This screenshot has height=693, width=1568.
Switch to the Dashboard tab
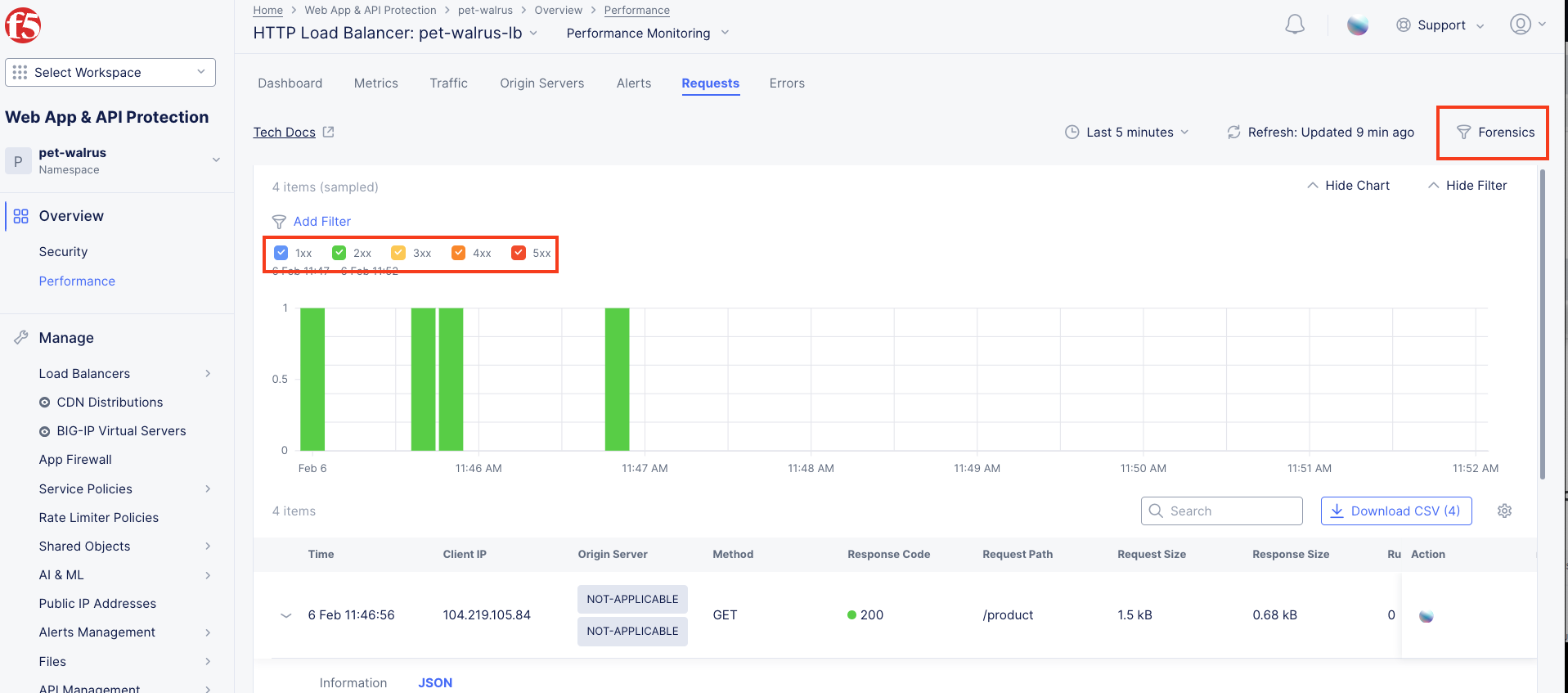point(290,83)
